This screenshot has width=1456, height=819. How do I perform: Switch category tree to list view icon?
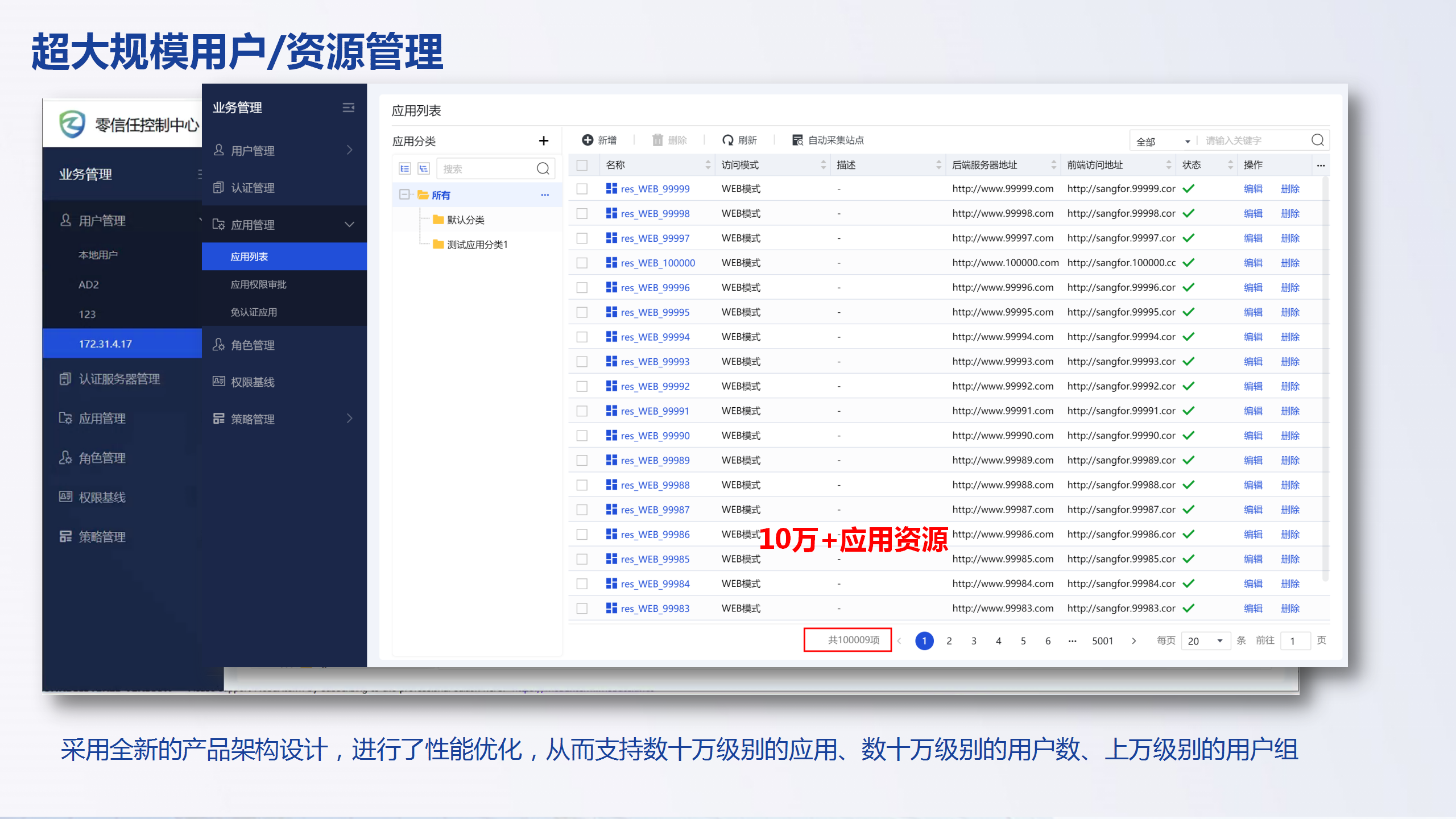click(x=405, y=168)
